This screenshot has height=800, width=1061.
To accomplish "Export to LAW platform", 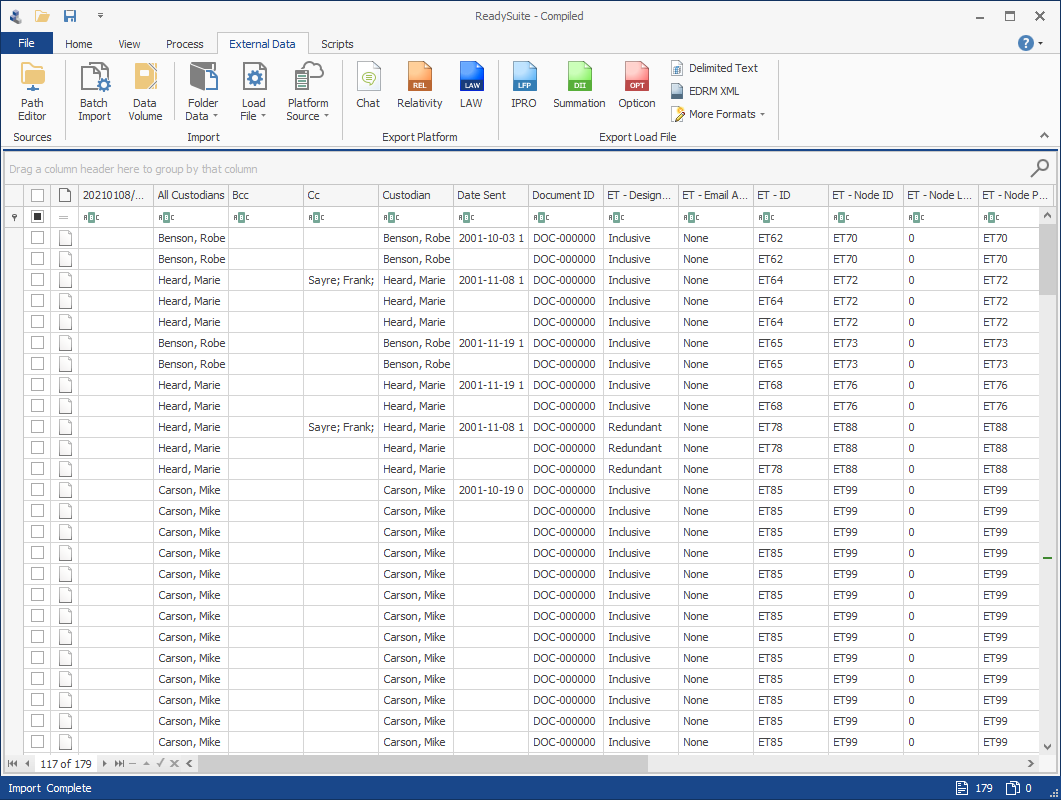I will [x=471, y=85].
